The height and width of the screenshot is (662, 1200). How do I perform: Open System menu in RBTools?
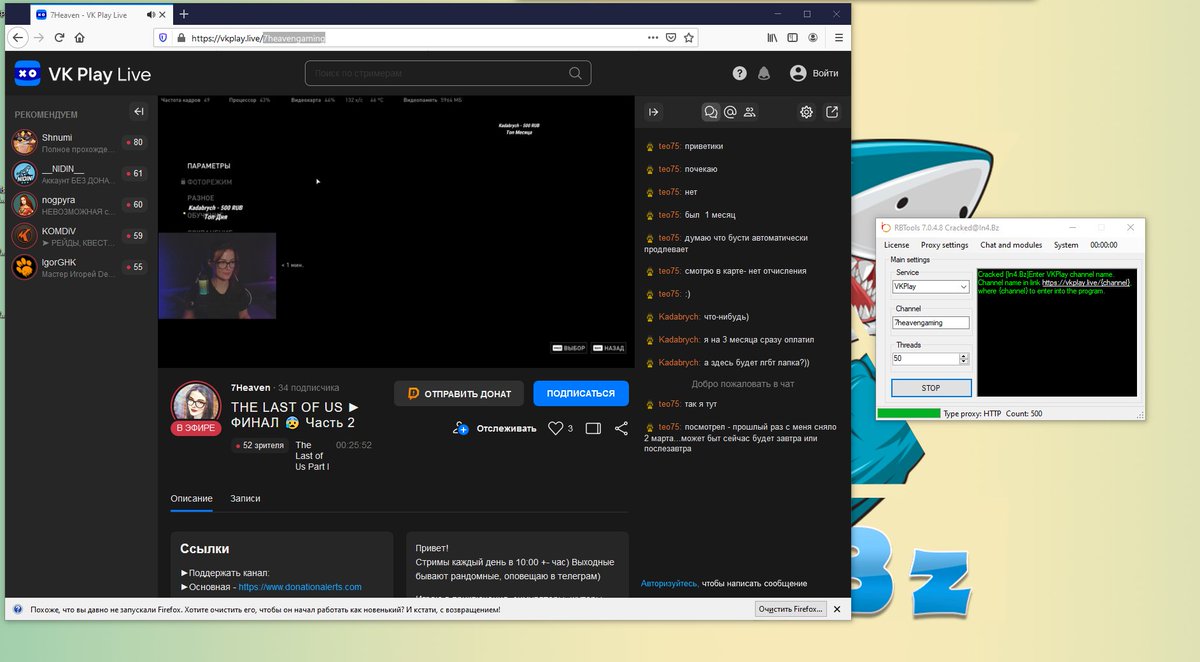[1066, 244]
